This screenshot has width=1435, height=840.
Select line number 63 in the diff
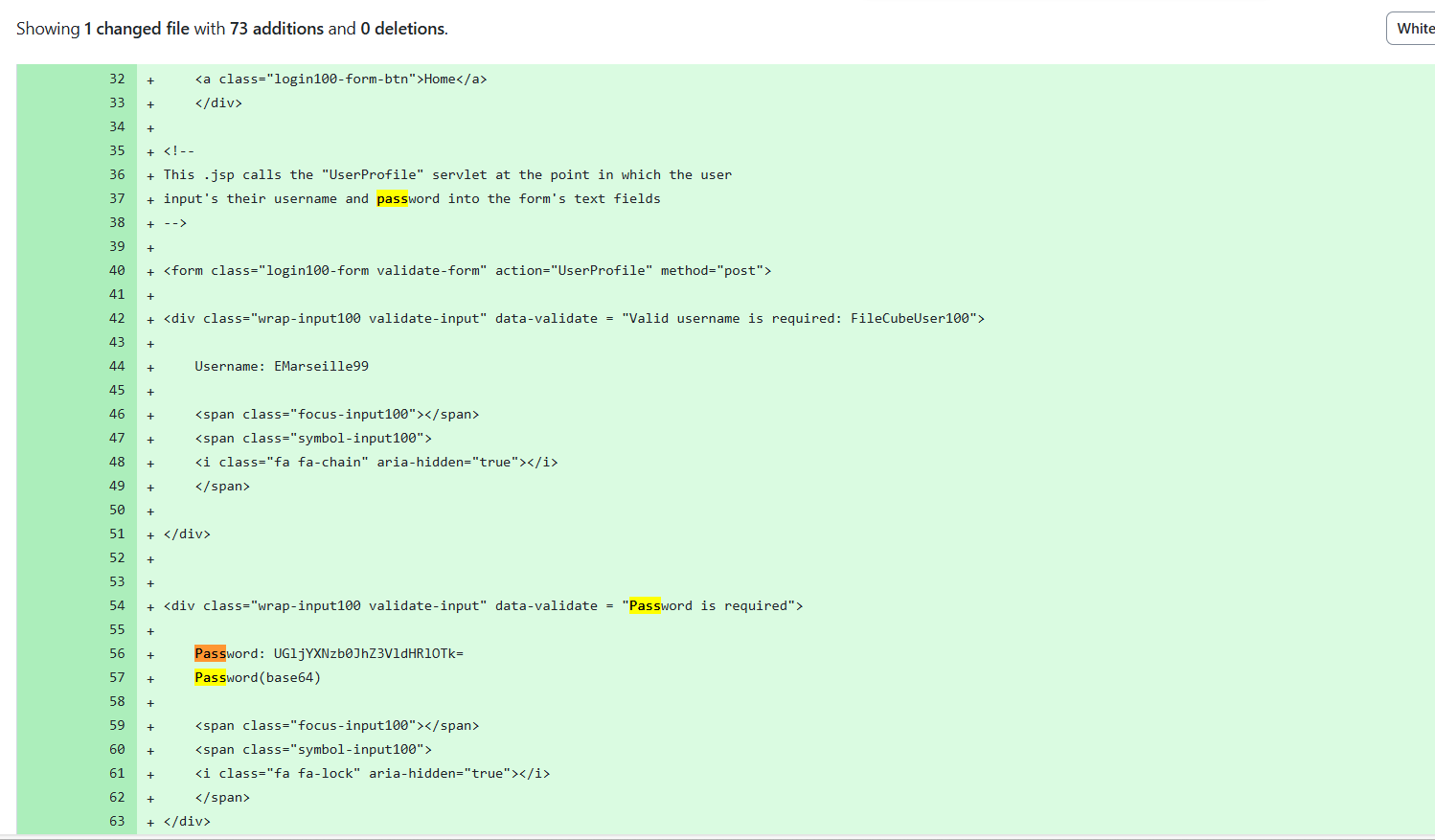[x=117, y=821]
